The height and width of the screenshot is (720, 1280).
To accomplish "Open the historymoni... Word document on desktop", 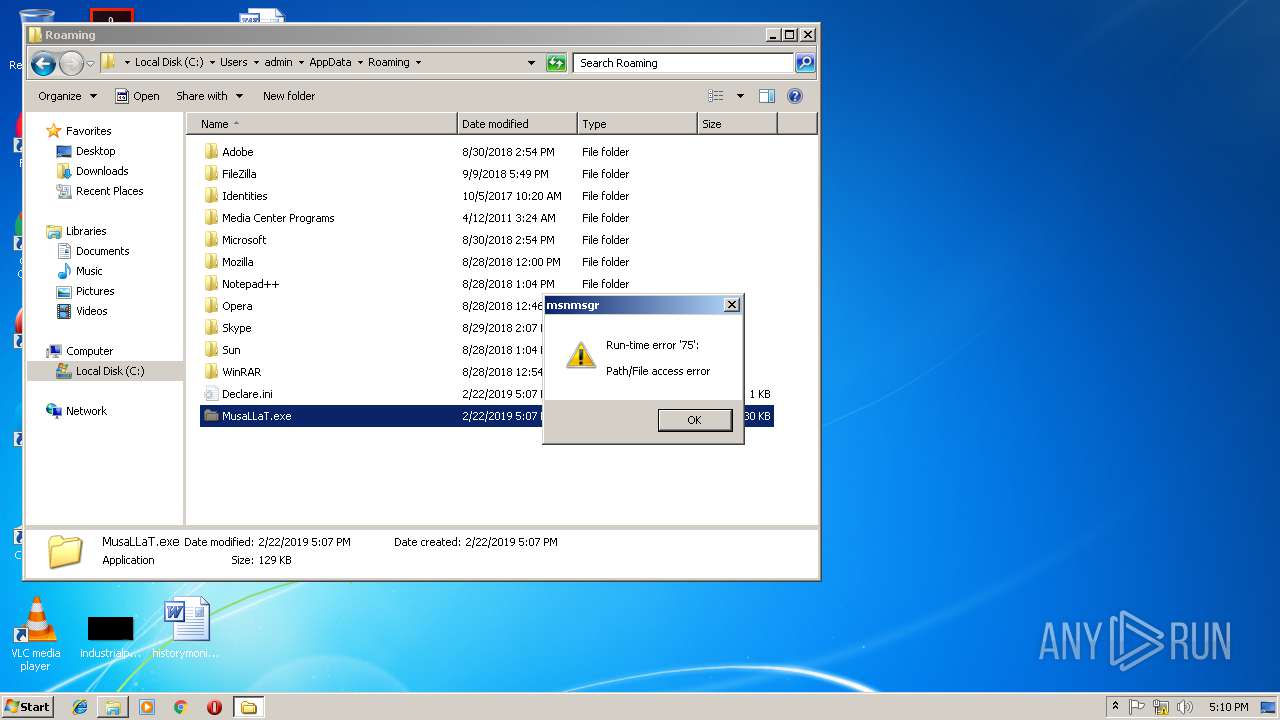I will (186, 629).
